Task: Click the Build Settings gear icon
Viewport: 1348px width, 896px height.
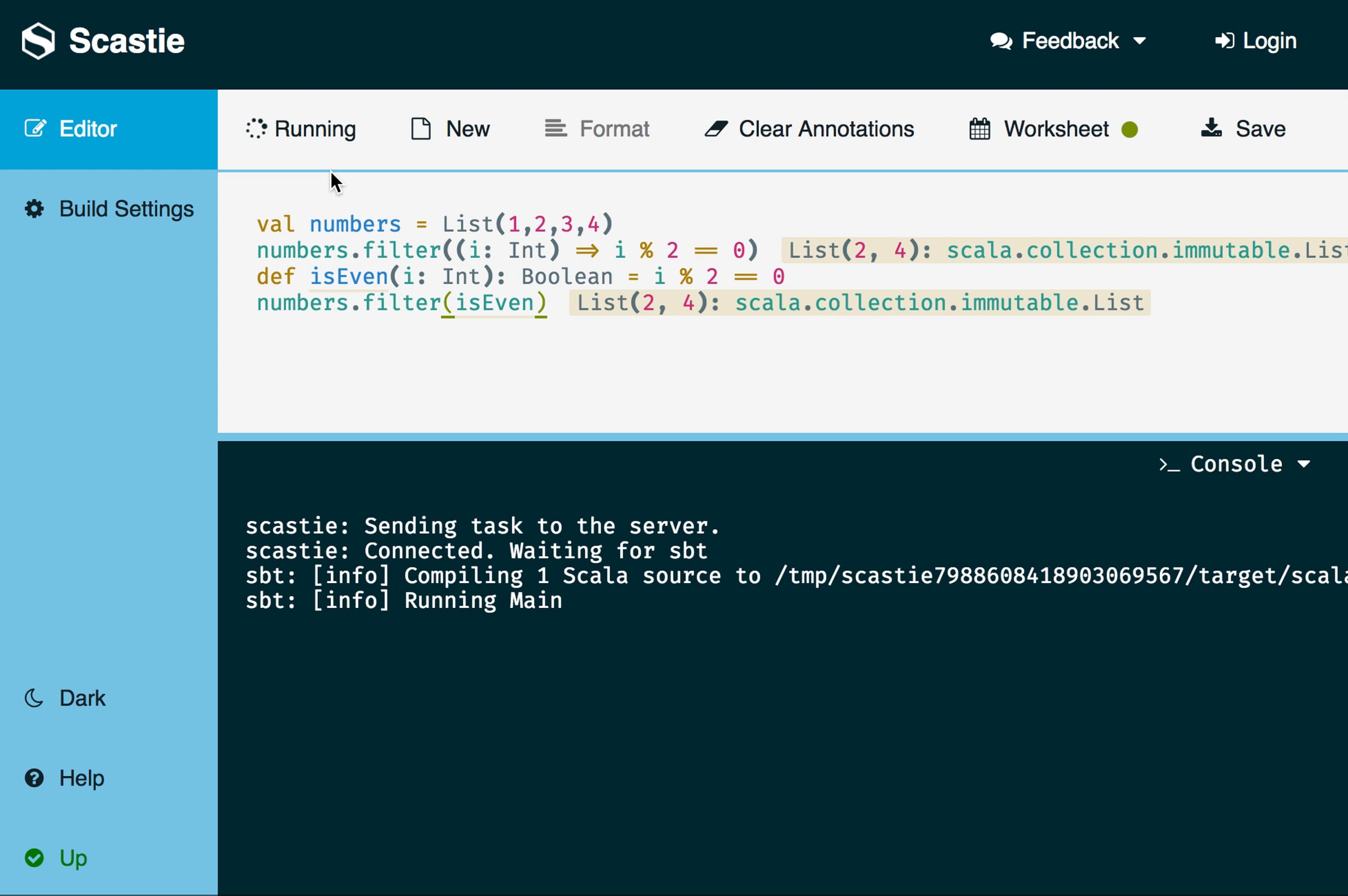Action: 34,209
